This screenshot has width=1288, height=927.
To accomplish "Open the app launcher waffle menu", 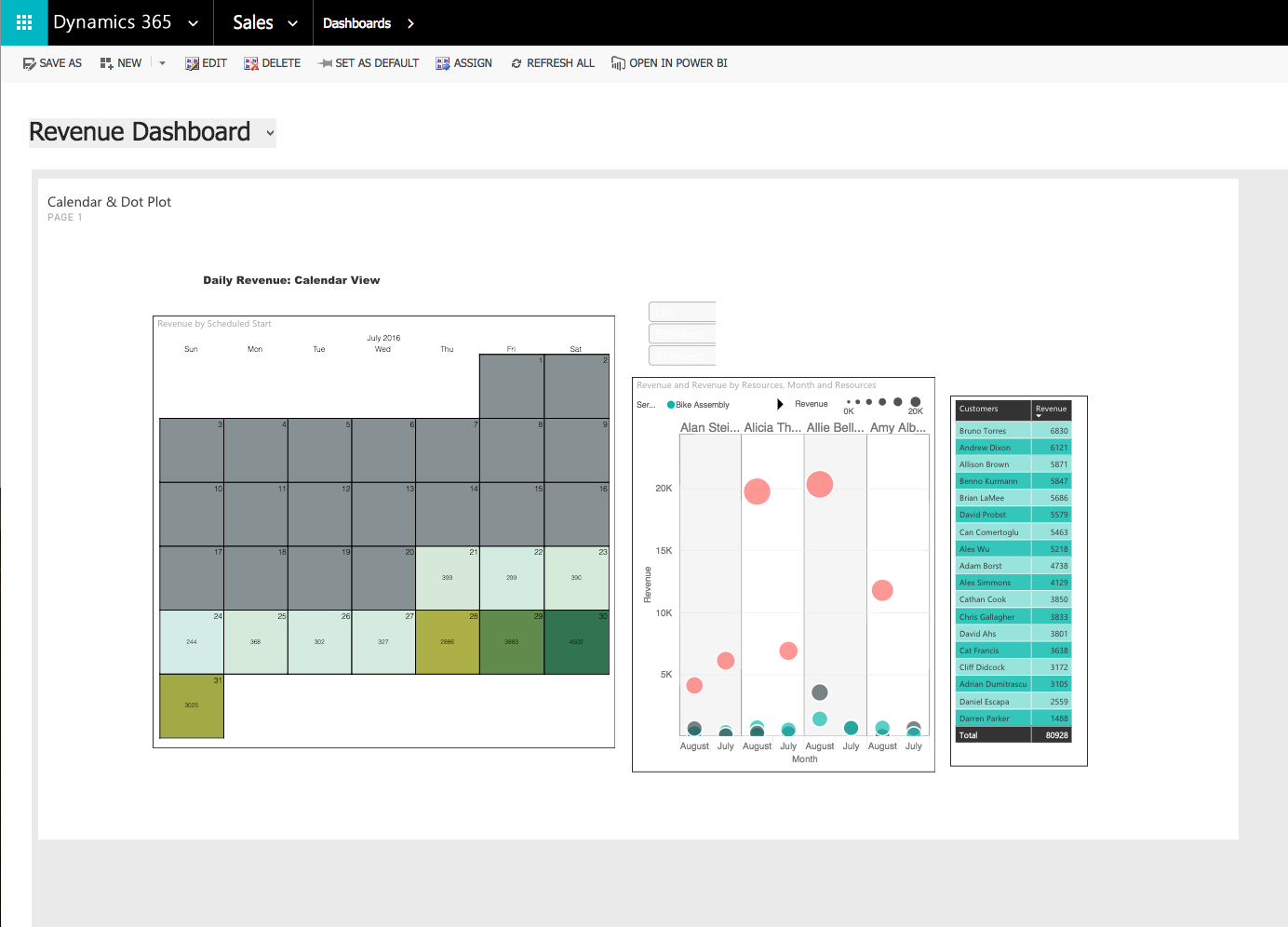I will [23, 22].
